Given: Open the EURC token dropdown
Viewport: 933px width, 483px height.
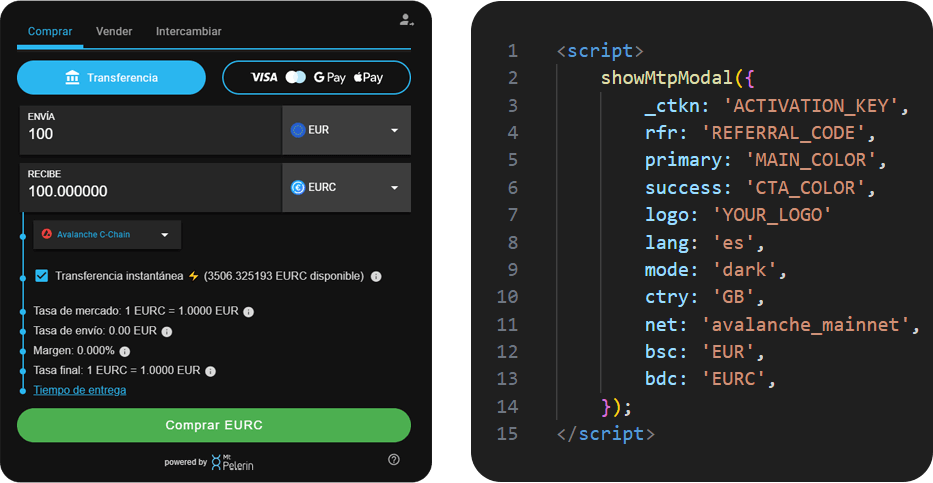Looking at the screenshot, I should point(346,188).
